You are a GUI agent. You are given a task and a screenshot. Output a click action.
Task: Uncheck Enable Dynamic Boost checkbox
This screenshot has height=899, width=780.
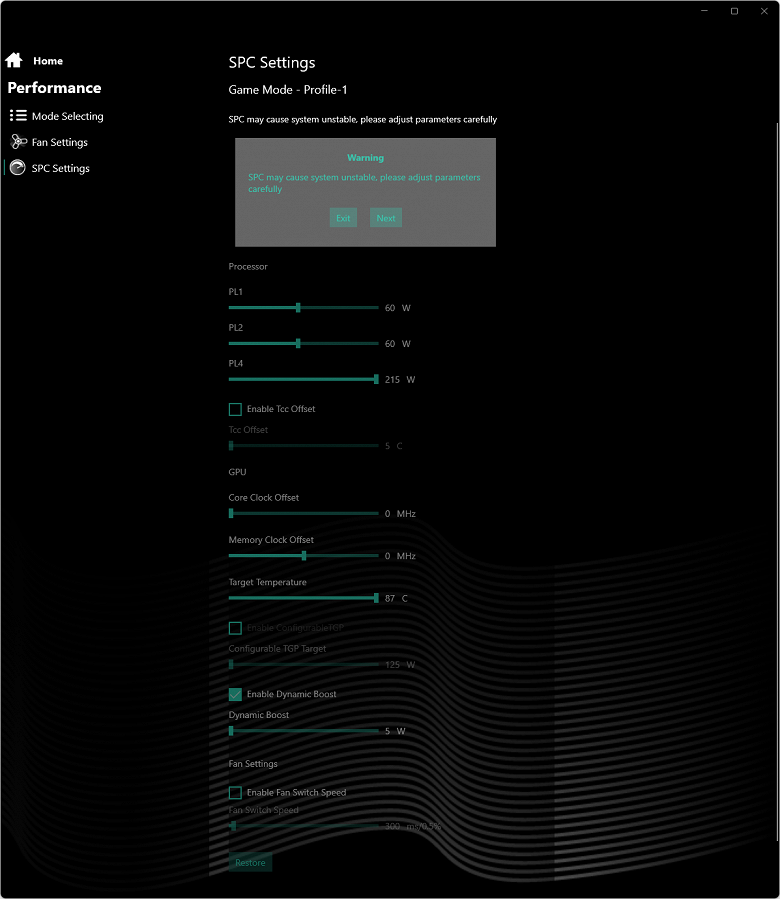235,694
